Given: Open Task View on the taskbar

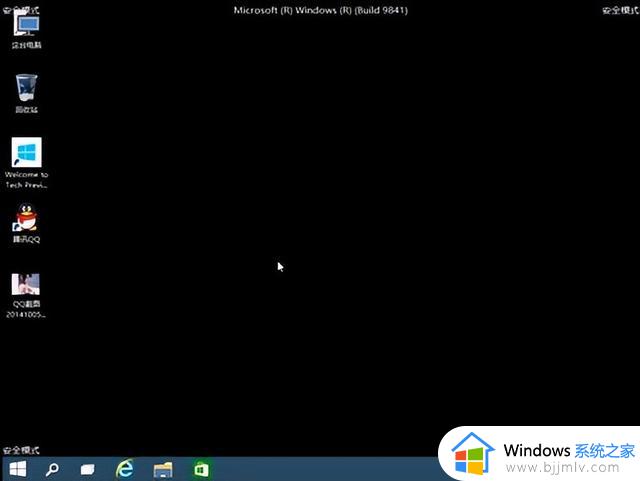Looking at the screenshot, I should click(x=87, y=470).
